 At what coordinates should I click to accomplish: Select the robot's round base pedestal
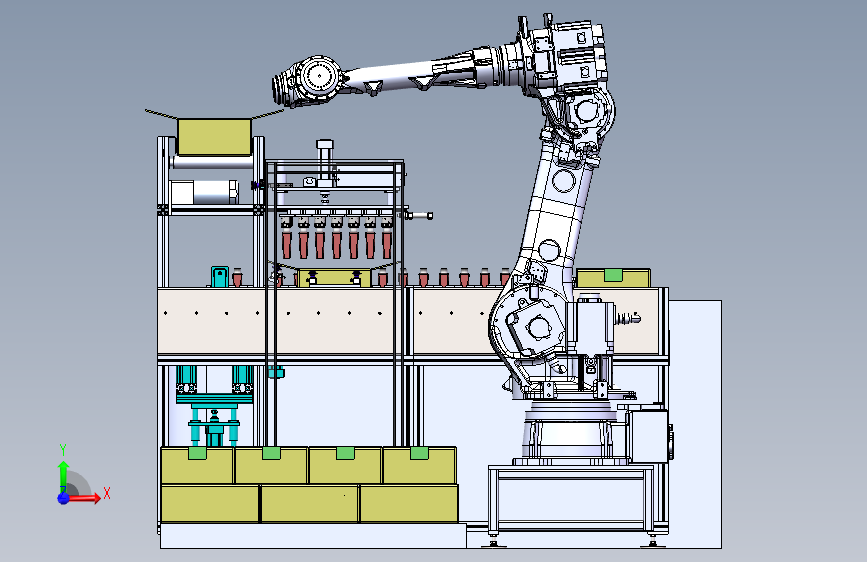[x=569, y=431]
